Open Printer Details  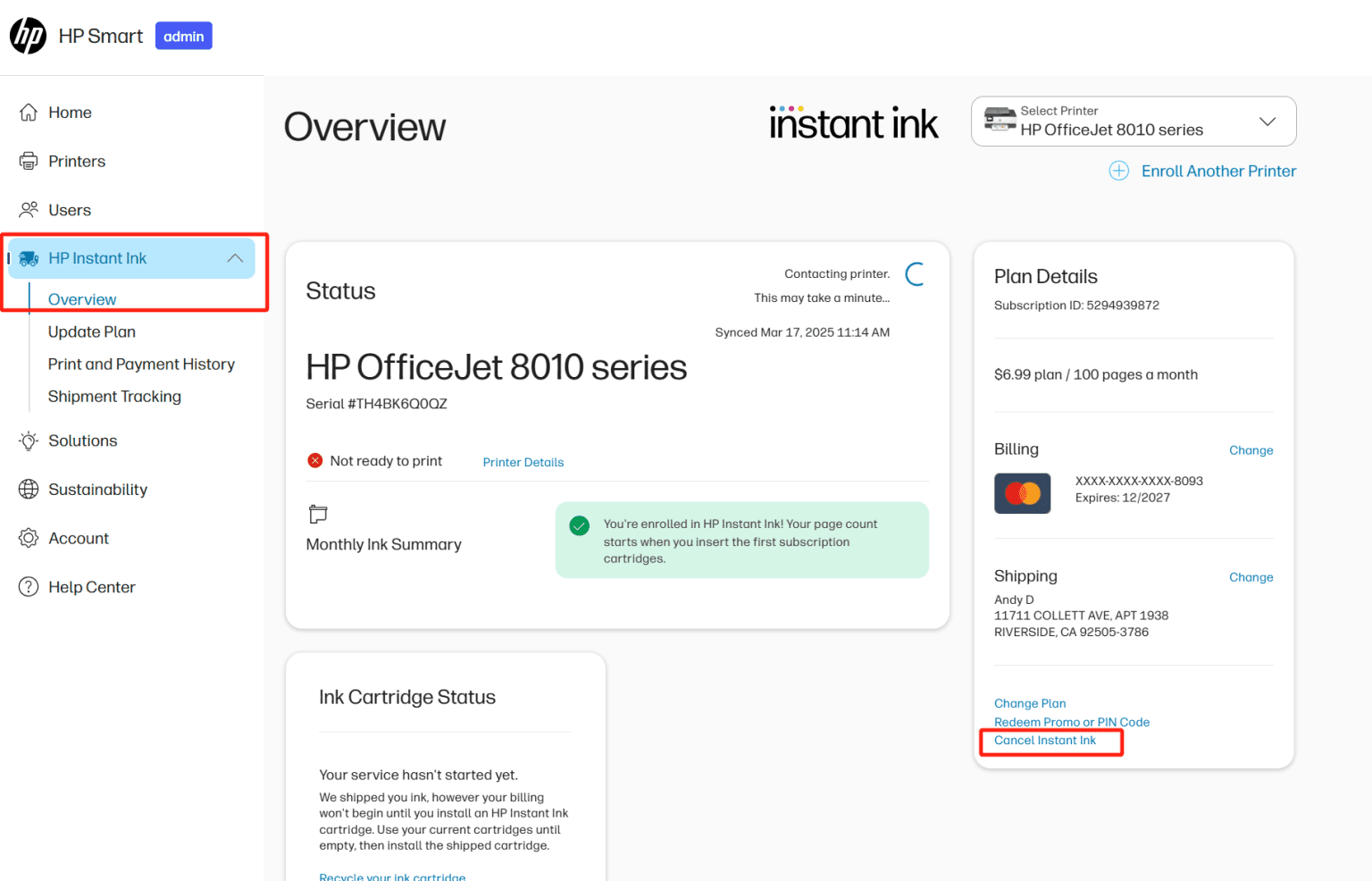pos(523,462)
